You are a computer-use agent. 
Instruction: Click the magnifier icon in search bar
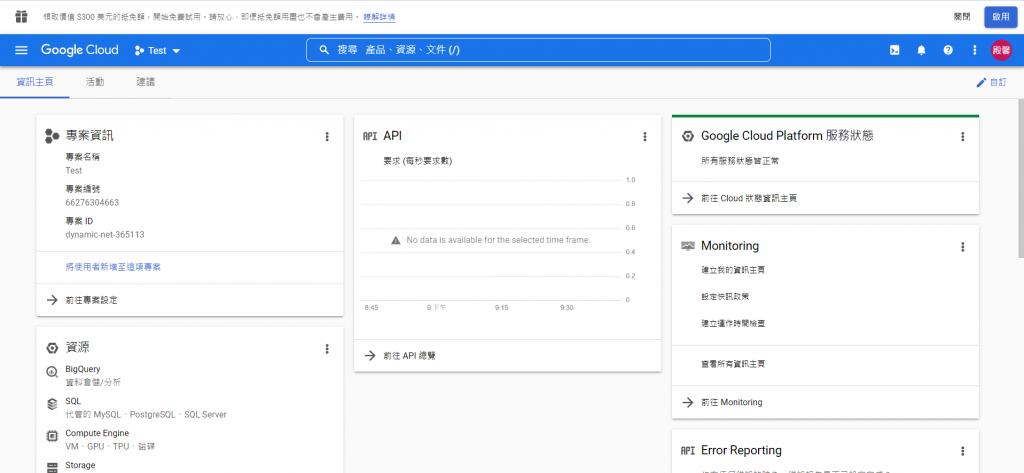(x=323, y=50)
